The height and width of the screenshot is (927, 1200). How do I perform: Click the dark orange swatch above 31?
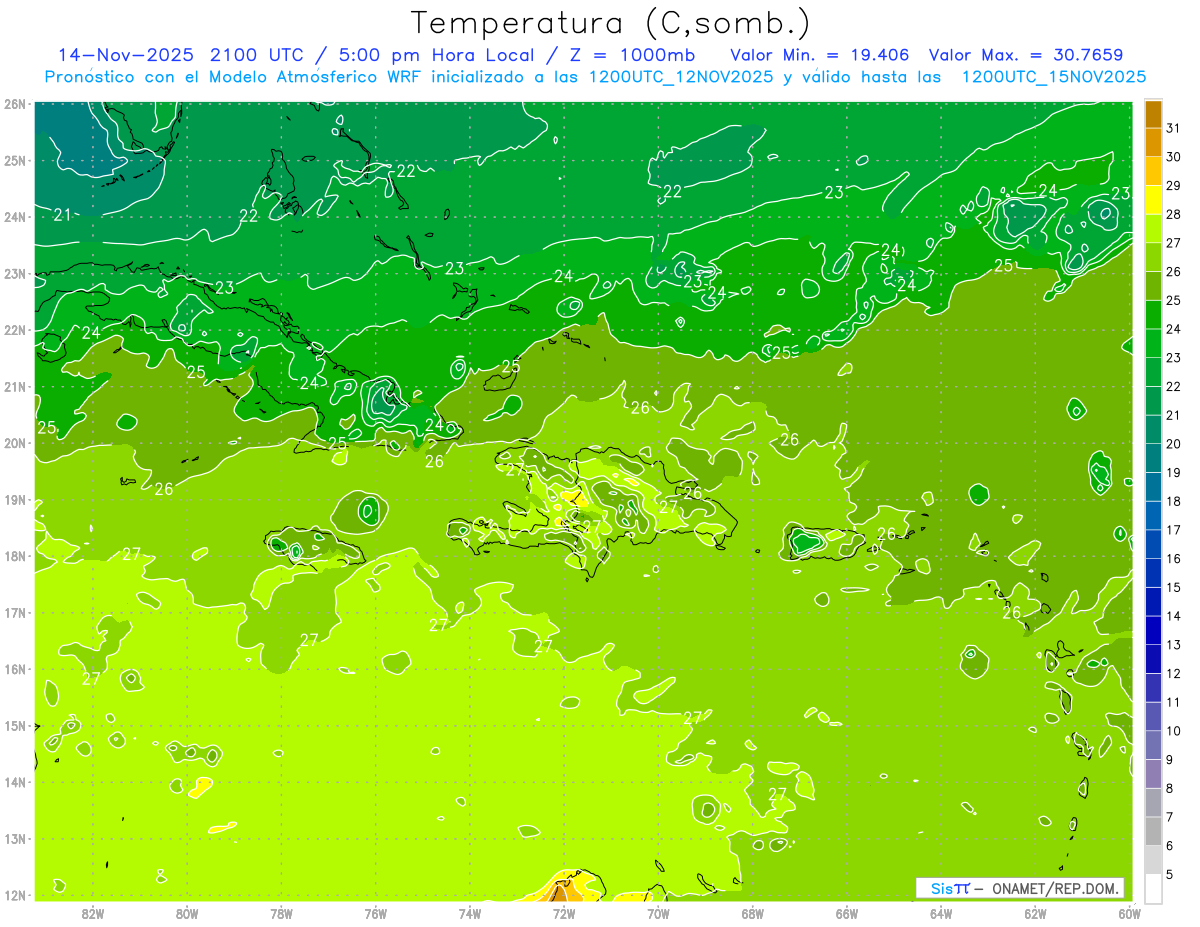1154,113
